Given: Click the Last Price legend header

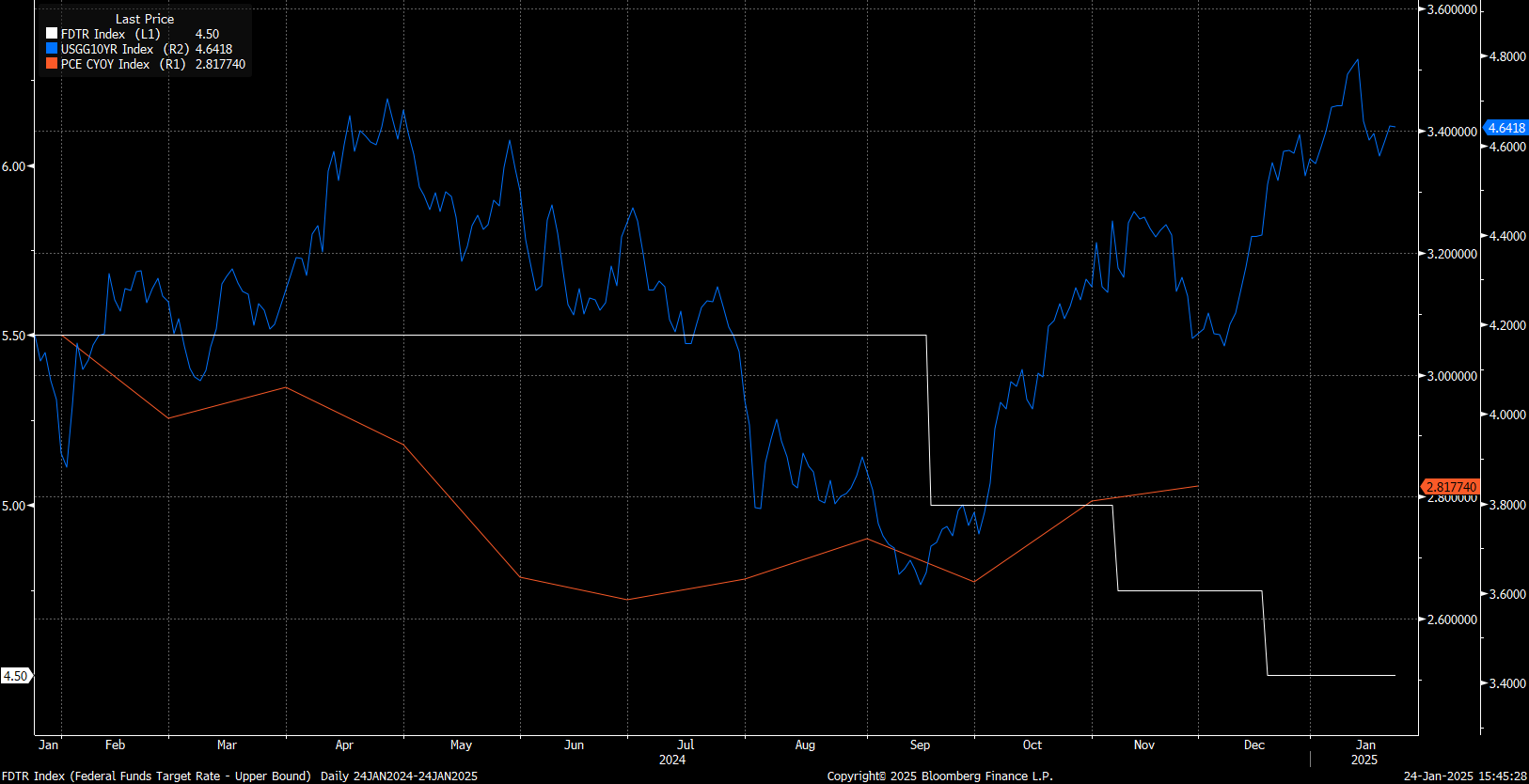Looking at the screenshot, I should [x=145, y=19].
